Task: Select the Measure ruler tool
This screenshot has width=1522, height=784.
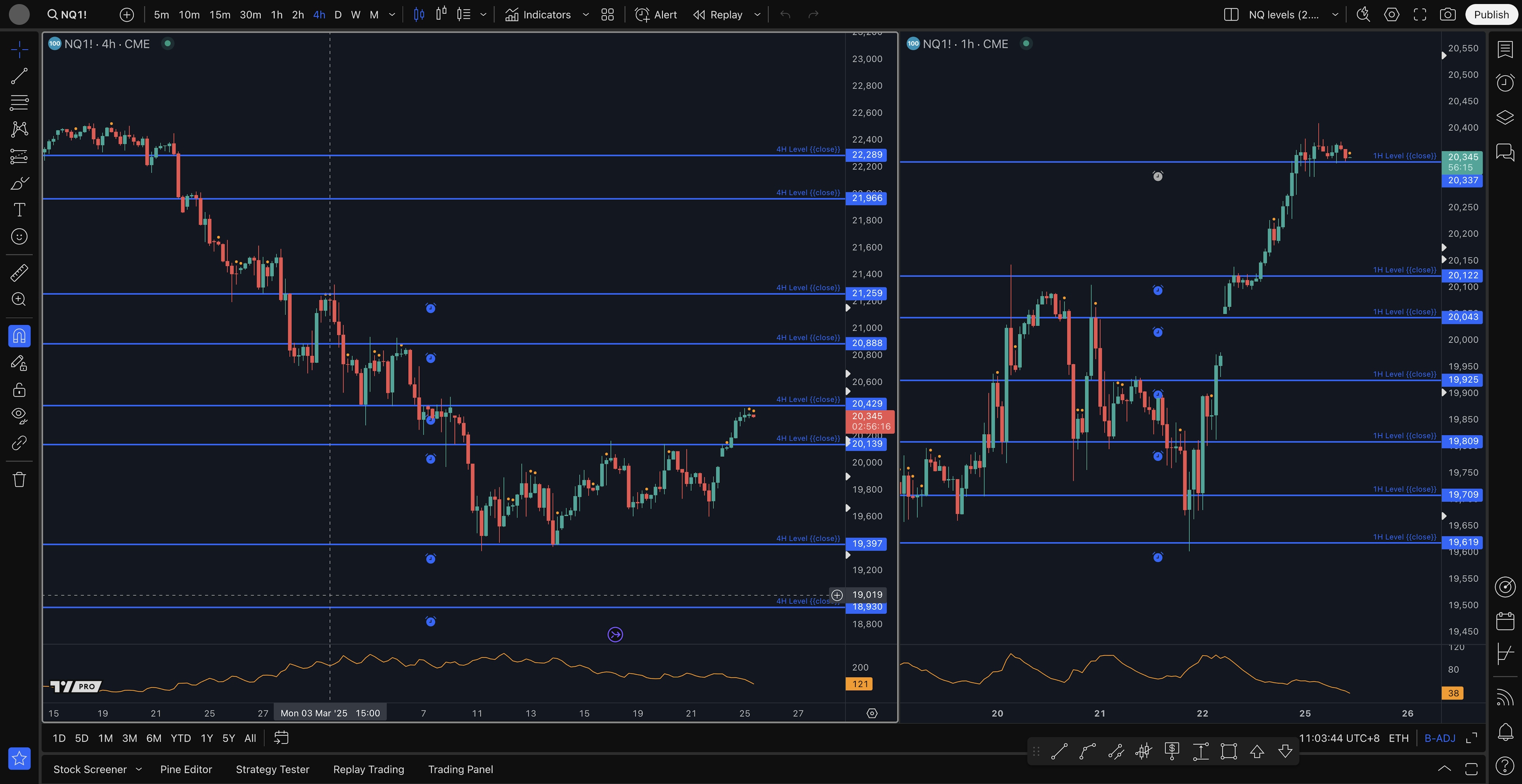Action: (19, 273)
